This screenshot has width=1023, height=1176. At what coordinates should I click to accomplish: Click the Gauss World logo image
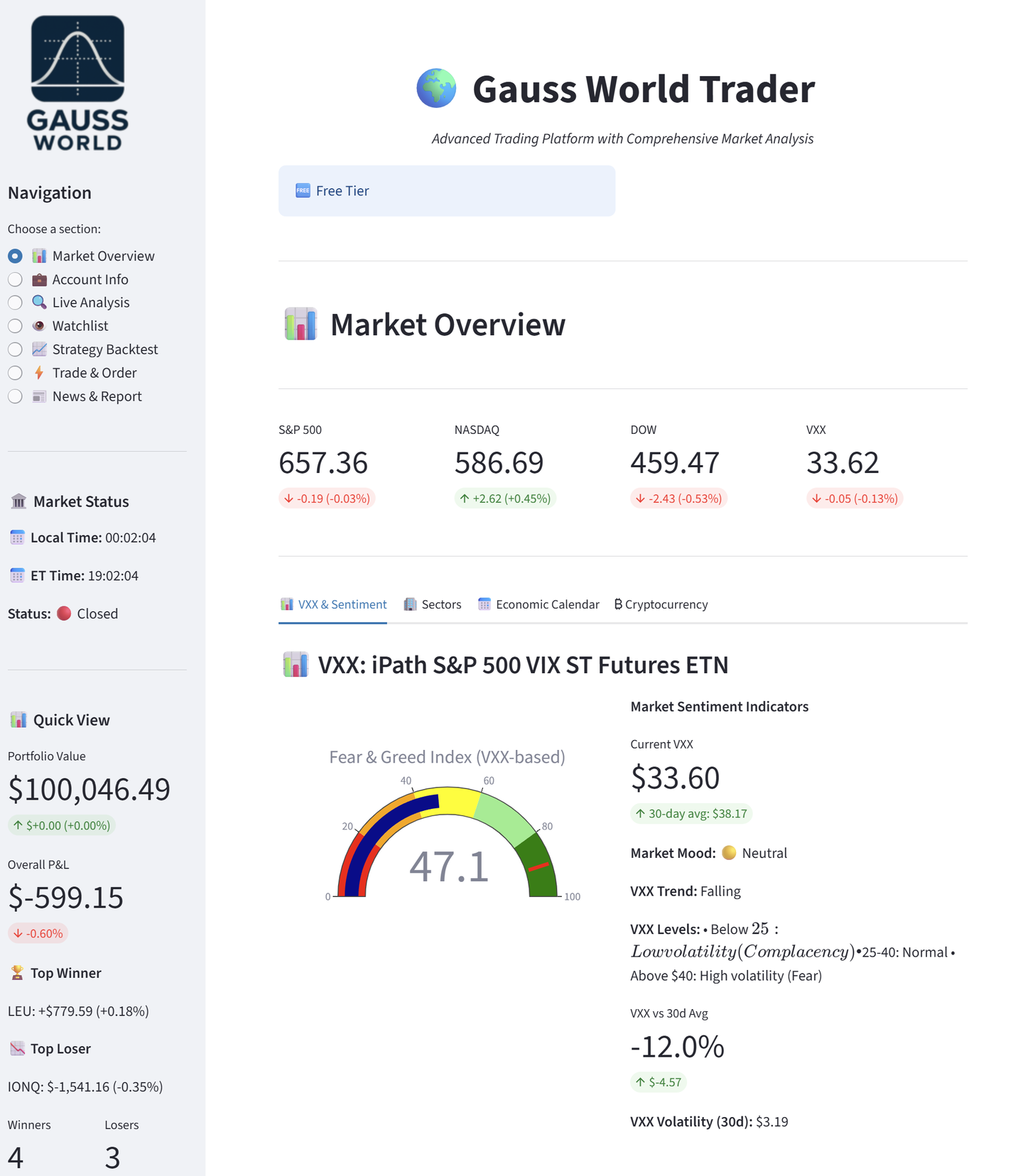[x=78, y=83]
